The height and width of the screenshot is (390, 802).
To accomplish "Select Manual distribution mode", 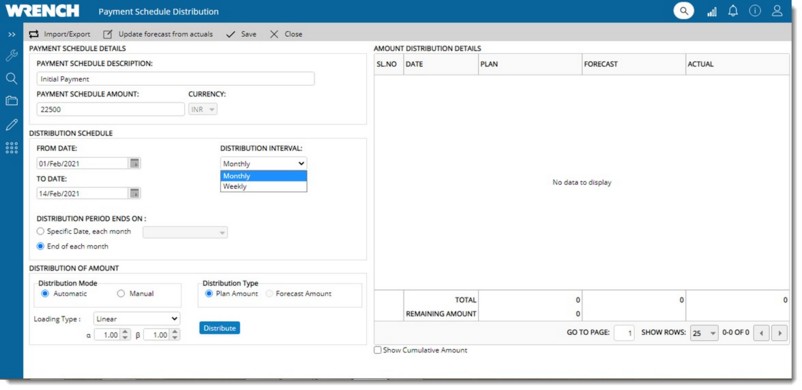I will coord(121,294).
